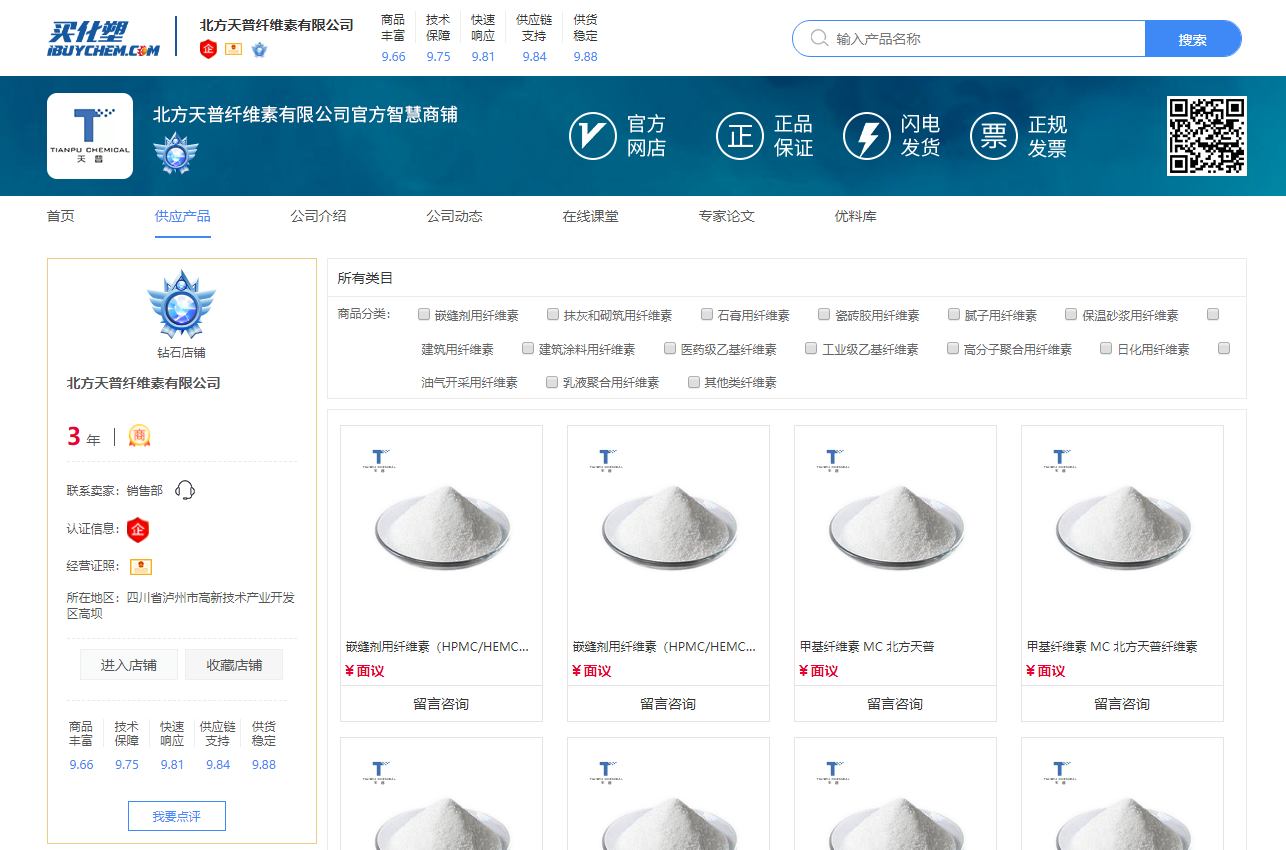Click the small diamond icon in top header
Image resolution: width=1286 pixels, height=850 pixels.
[259, 49]
